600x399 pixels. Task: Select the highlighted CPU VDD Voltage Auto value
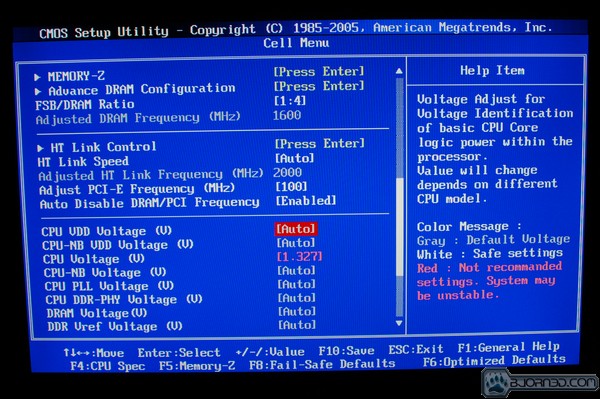296,229
